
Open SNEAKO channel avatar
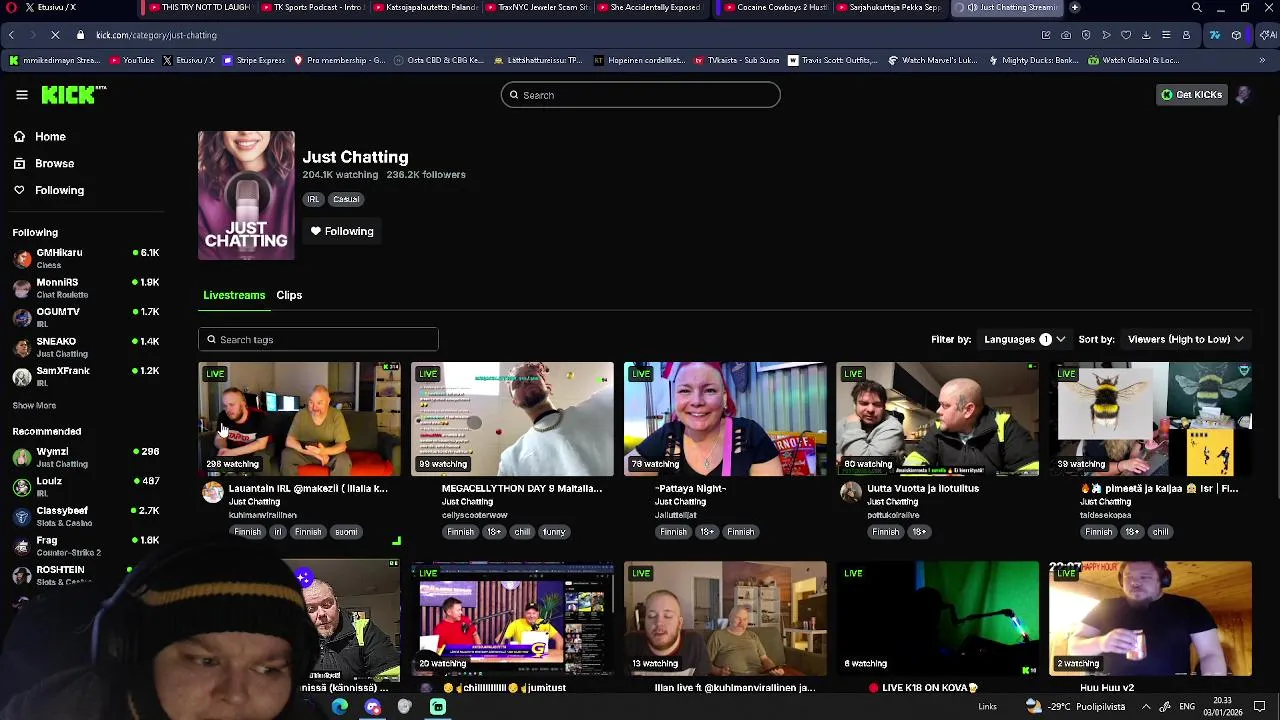22,347
